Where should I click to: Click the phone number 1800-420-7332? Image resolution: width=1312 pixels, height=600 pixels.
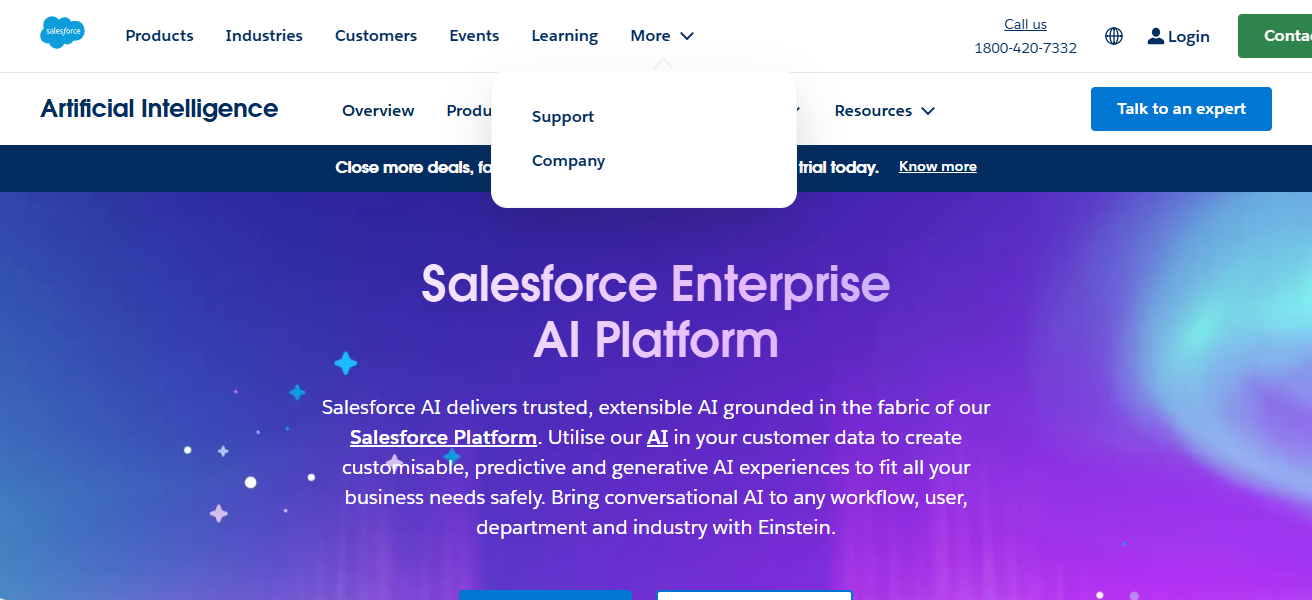pyautogui.click(x=1025, y=46)
